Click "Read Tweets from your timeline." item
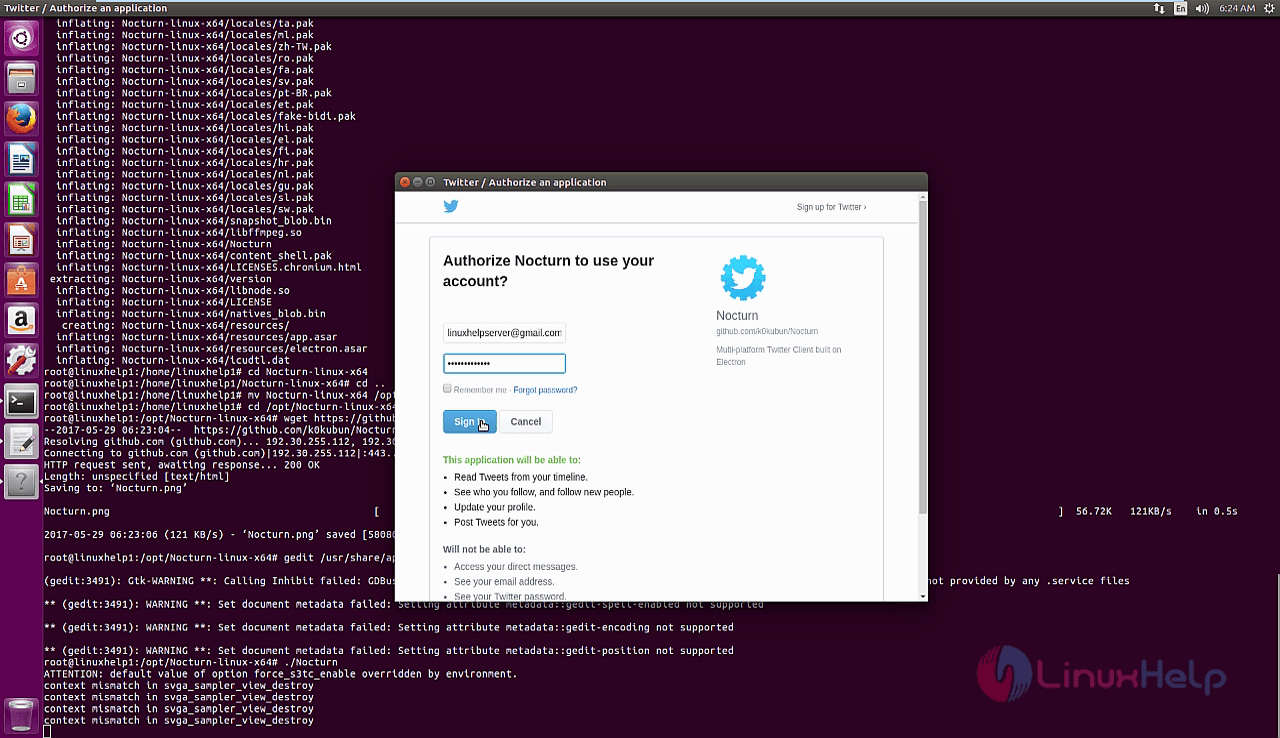Viewport: 1280px width, 738px height. pyautogui.click(x=521, y=477)
